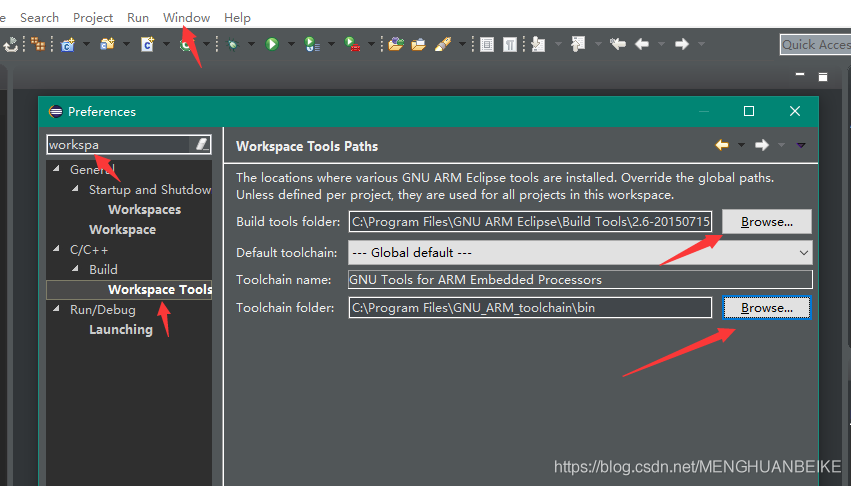Open dropdown next to Search flashlight icon

(x=462, y=44)
